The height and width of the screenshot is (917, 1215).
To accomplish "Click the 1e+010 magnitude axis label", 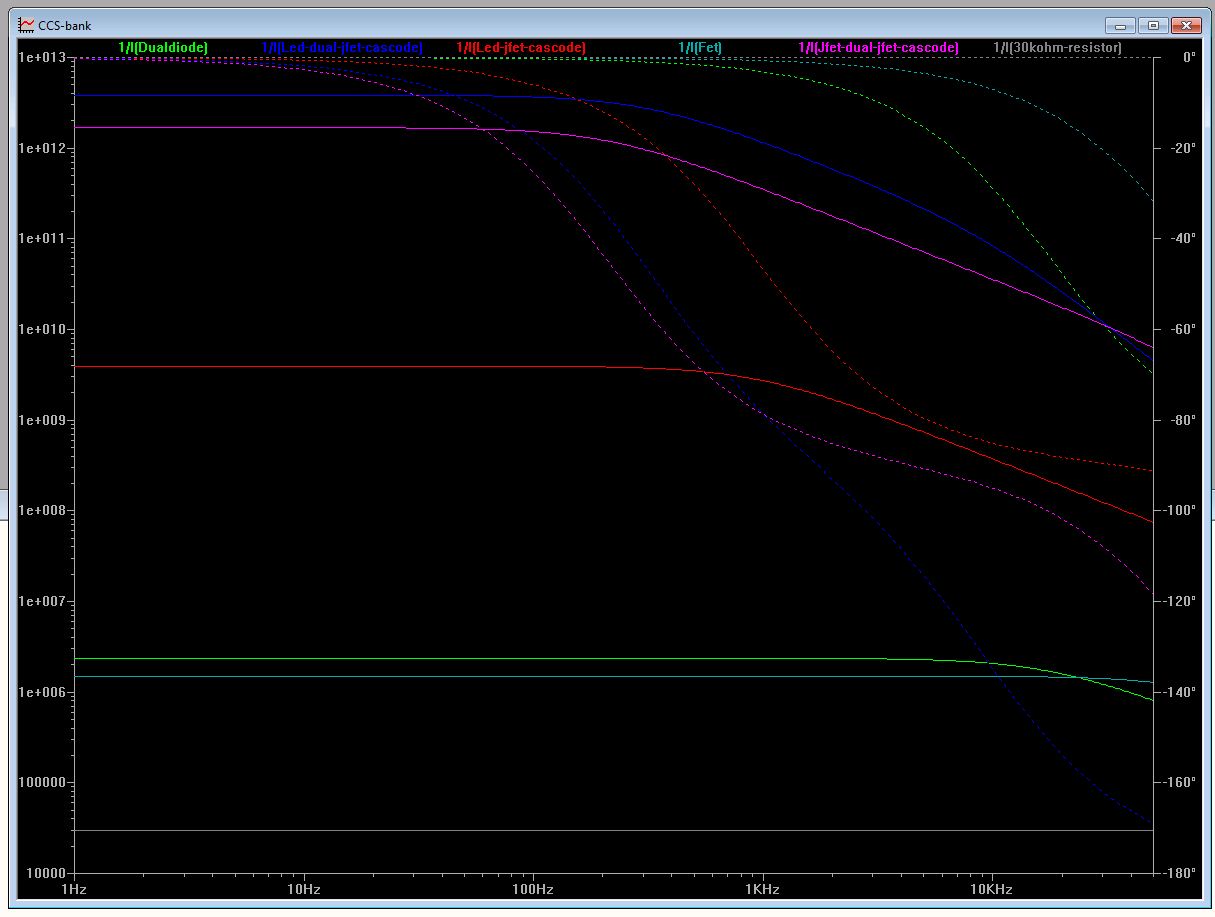I will [42, 329].
